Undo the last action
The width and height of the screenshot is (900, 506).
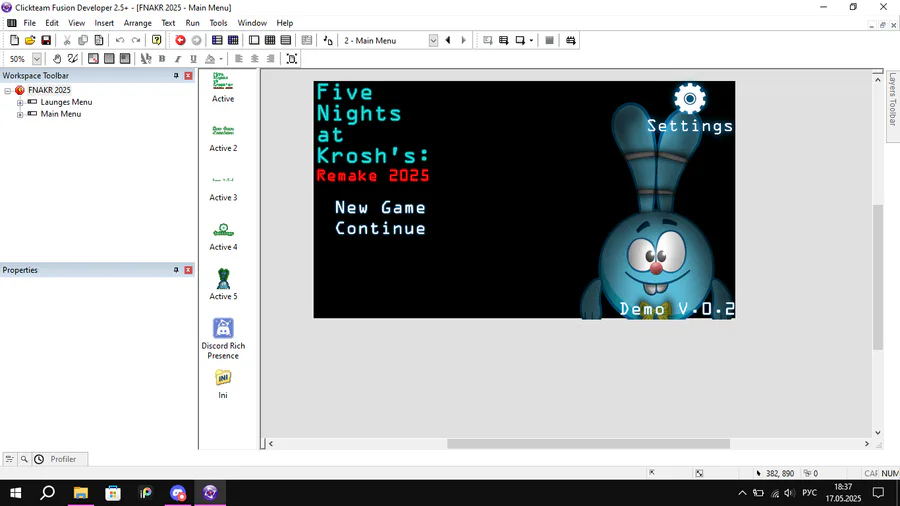[120, 40]
